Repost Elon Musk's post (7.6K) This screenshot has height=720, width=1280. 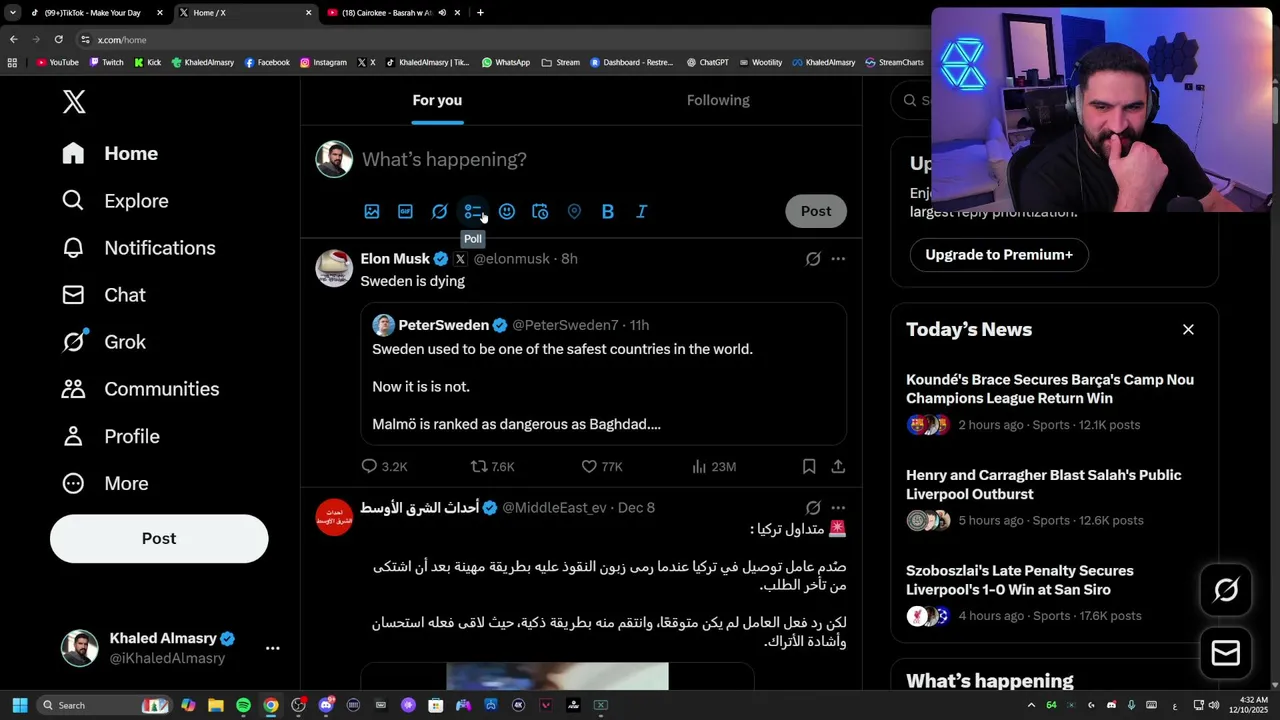(492, 466)
